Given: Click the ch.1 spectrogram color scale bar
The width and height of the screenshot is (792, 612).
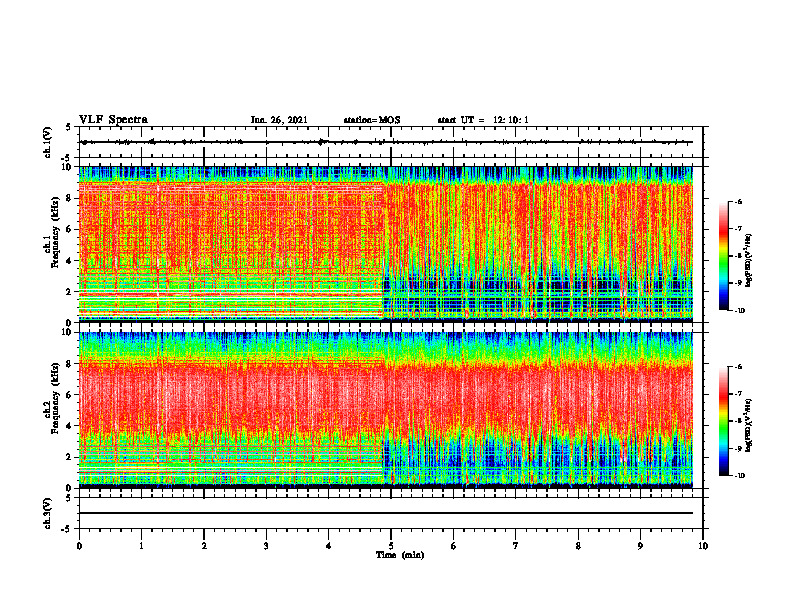Looking at the screenshot, I should [x=723, y=256].
